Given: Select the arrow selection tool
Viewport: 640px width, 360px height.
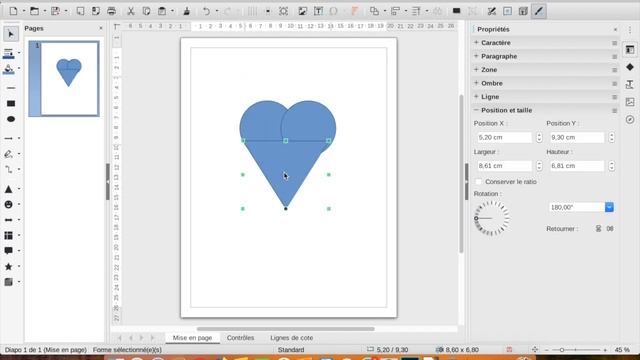Looking at the screenshot, I should [x=11, y=34].
